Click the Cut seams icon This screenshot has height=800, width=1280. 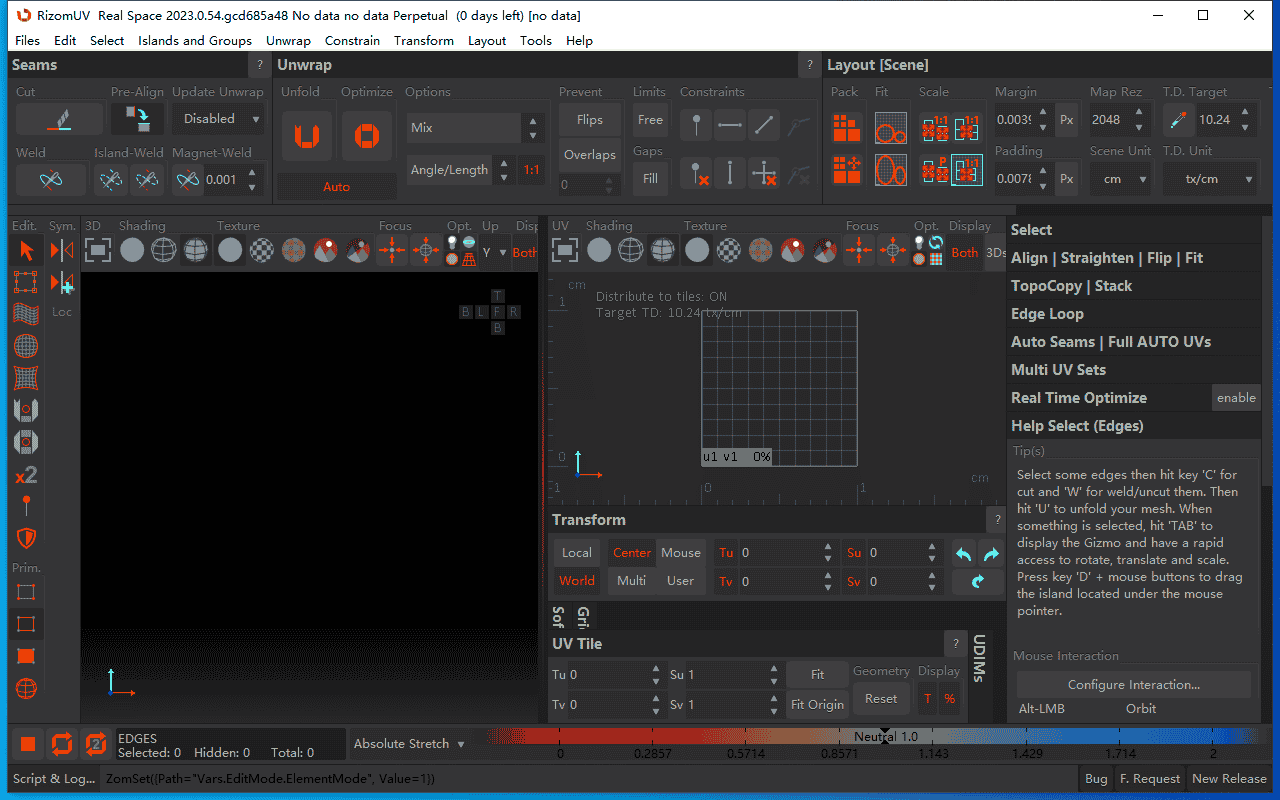[59, 120]
